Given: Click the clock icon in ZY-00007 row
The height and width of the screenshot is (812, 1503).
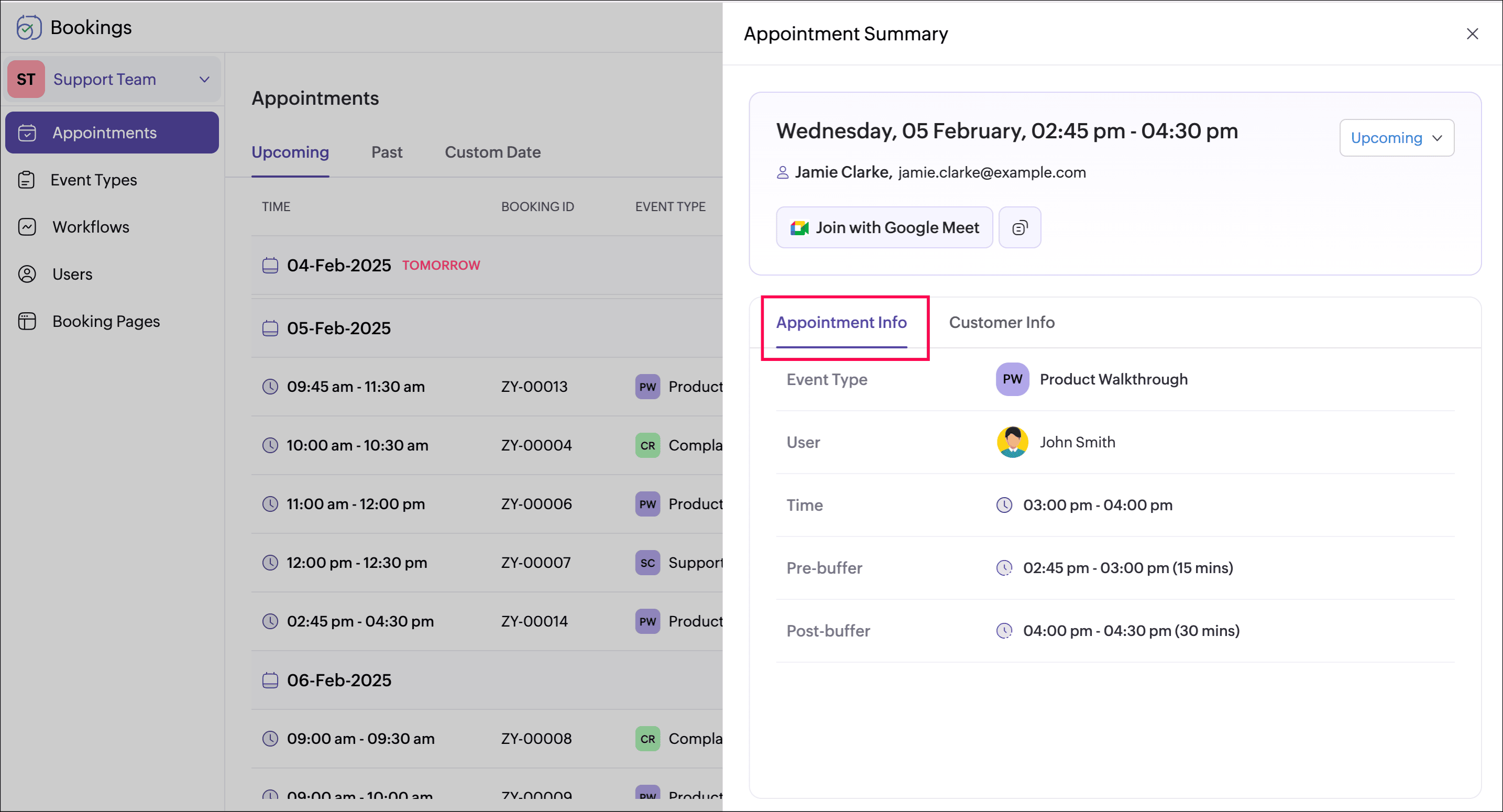Looking at the screenshot, I should coord(270,563).
